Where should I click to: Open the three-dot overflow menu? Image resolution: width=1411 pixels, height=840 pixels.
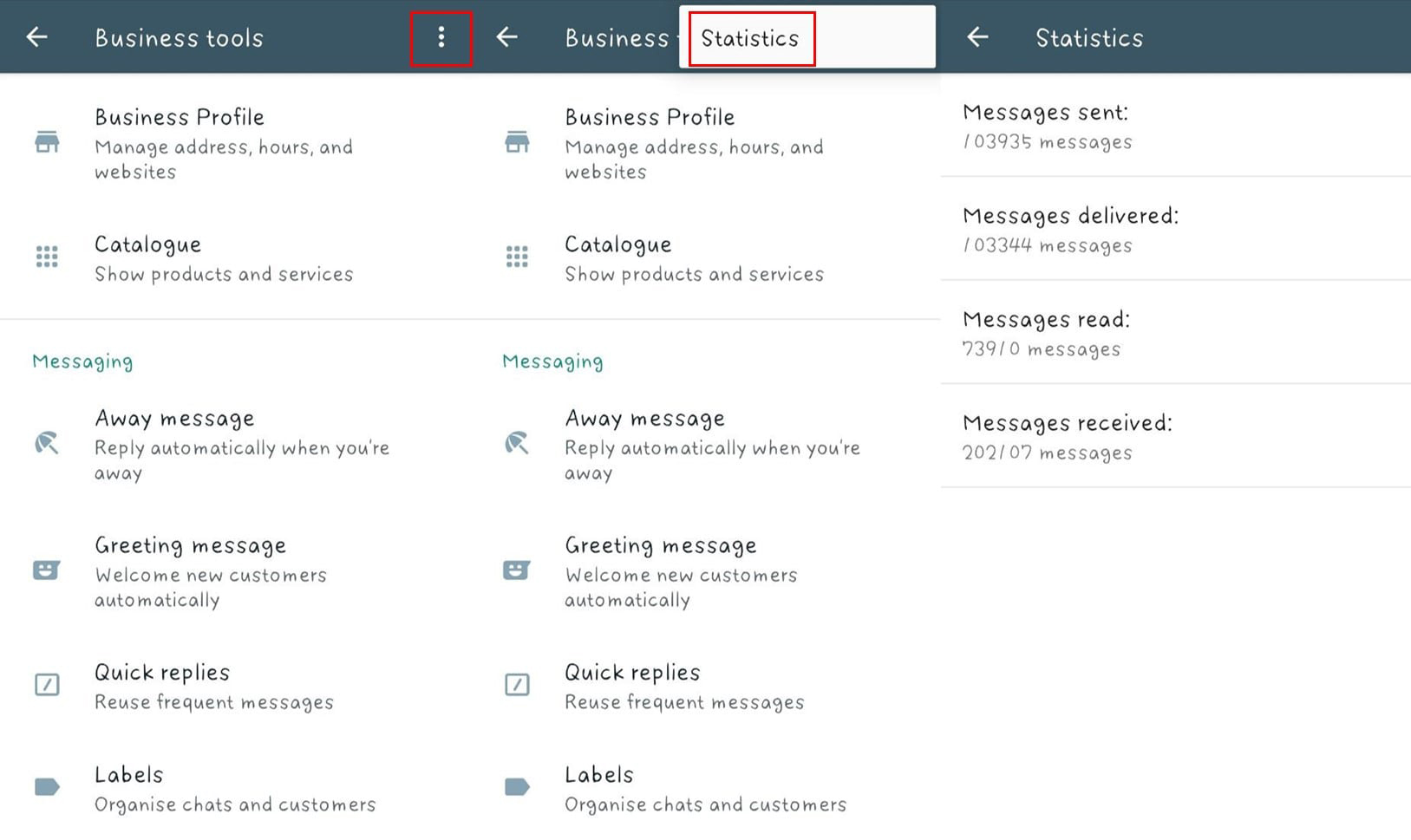[x=441, y=37]
